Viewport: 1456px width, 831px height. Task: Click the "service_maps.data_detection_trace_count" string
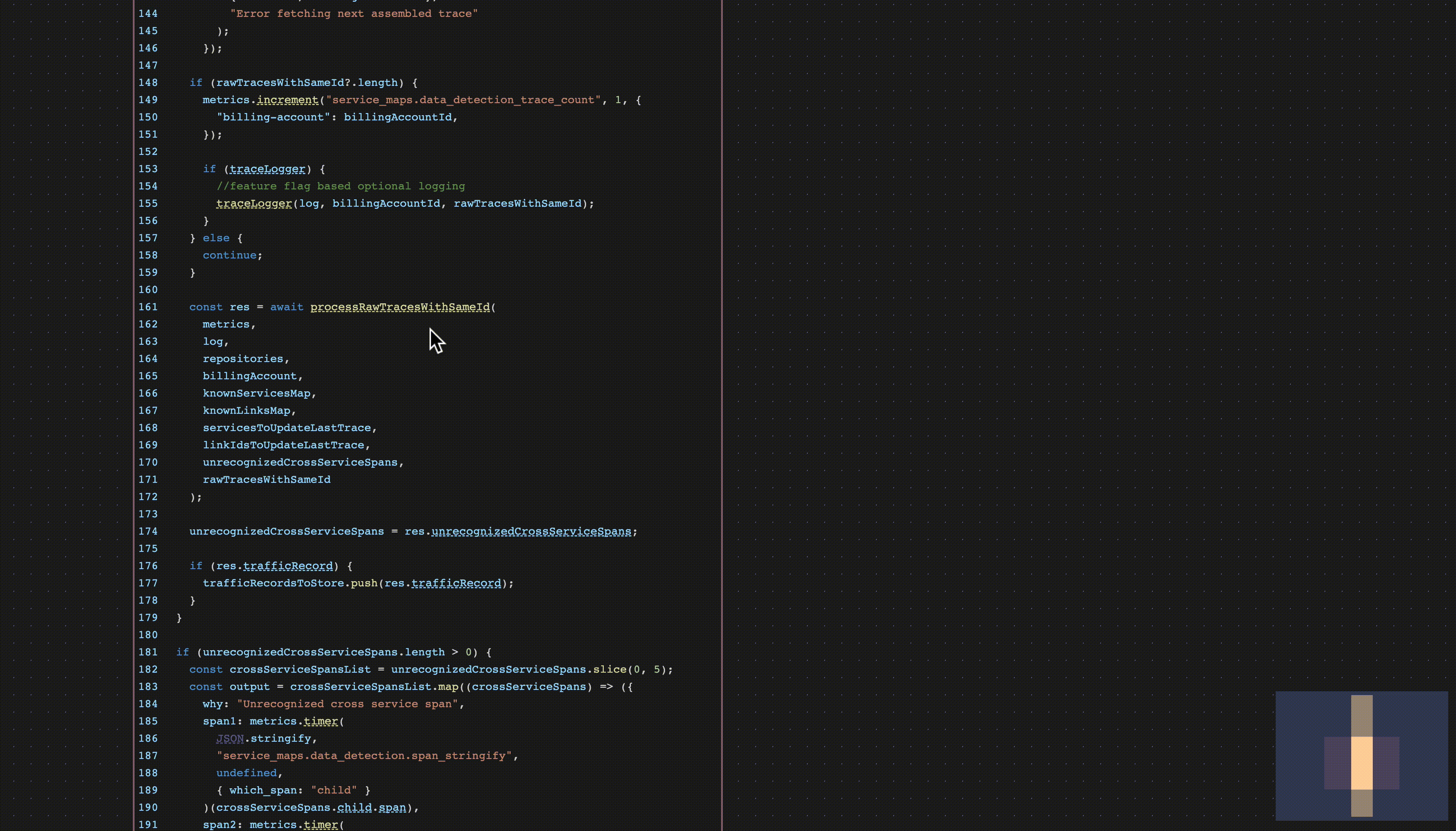[463, 99]
